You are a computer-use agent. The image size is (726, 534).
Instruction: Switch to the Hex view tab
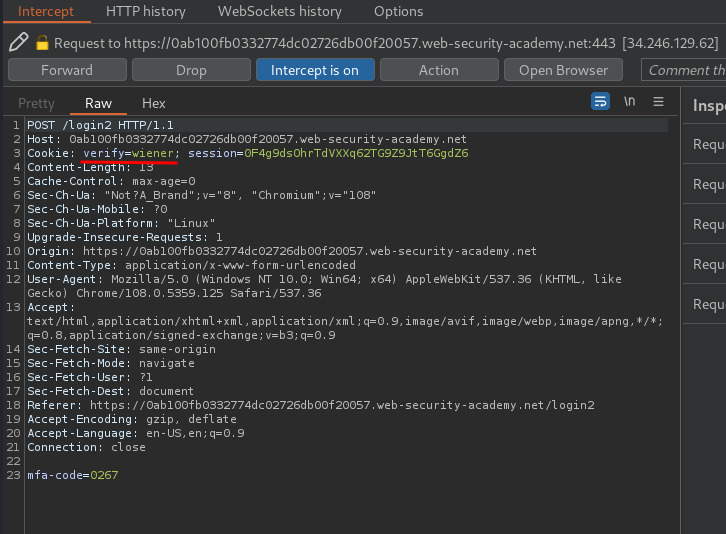[x=154, y=103]
